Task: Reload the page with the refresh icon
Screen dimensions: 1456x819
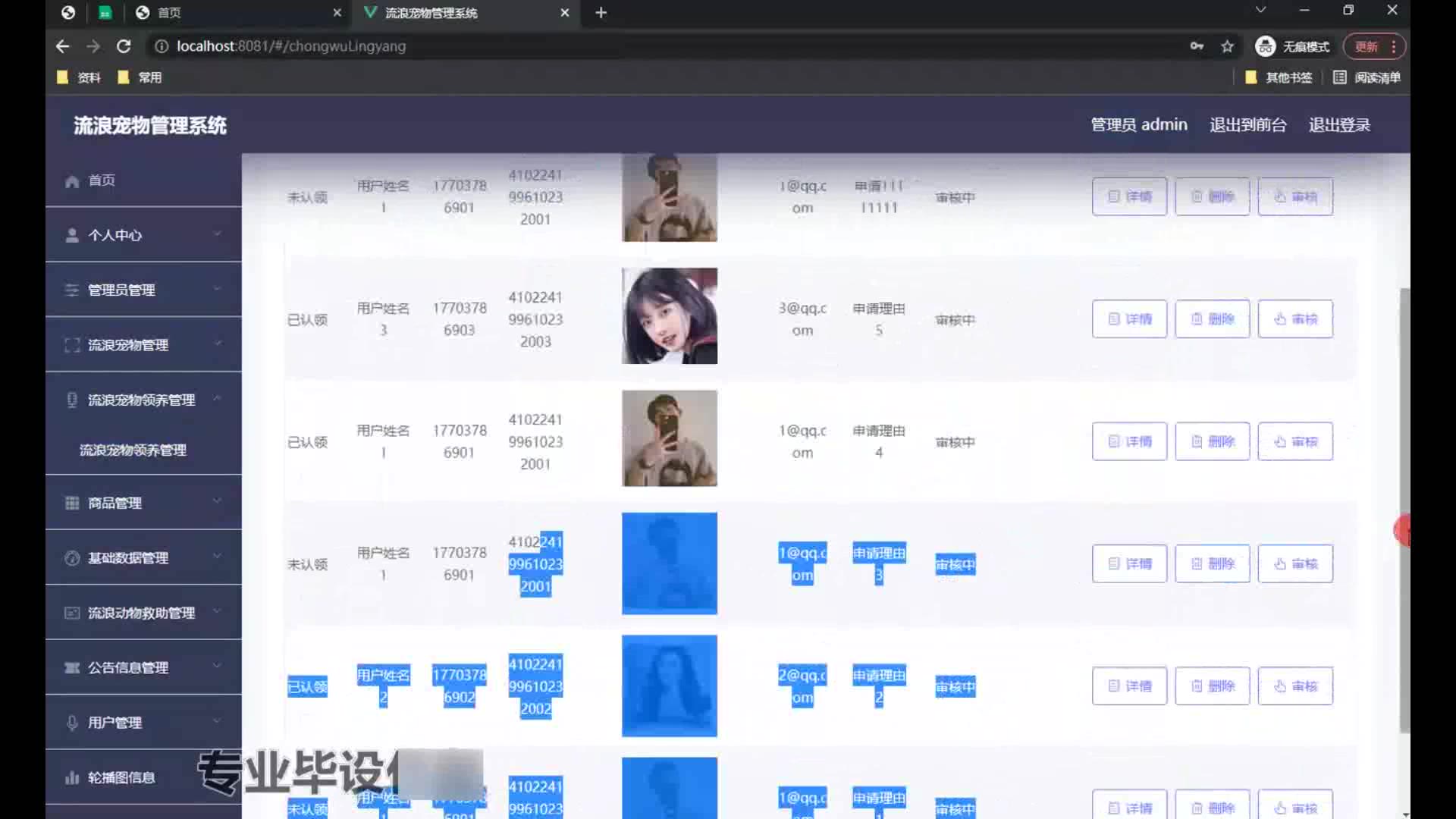Action: click(124, 46)
